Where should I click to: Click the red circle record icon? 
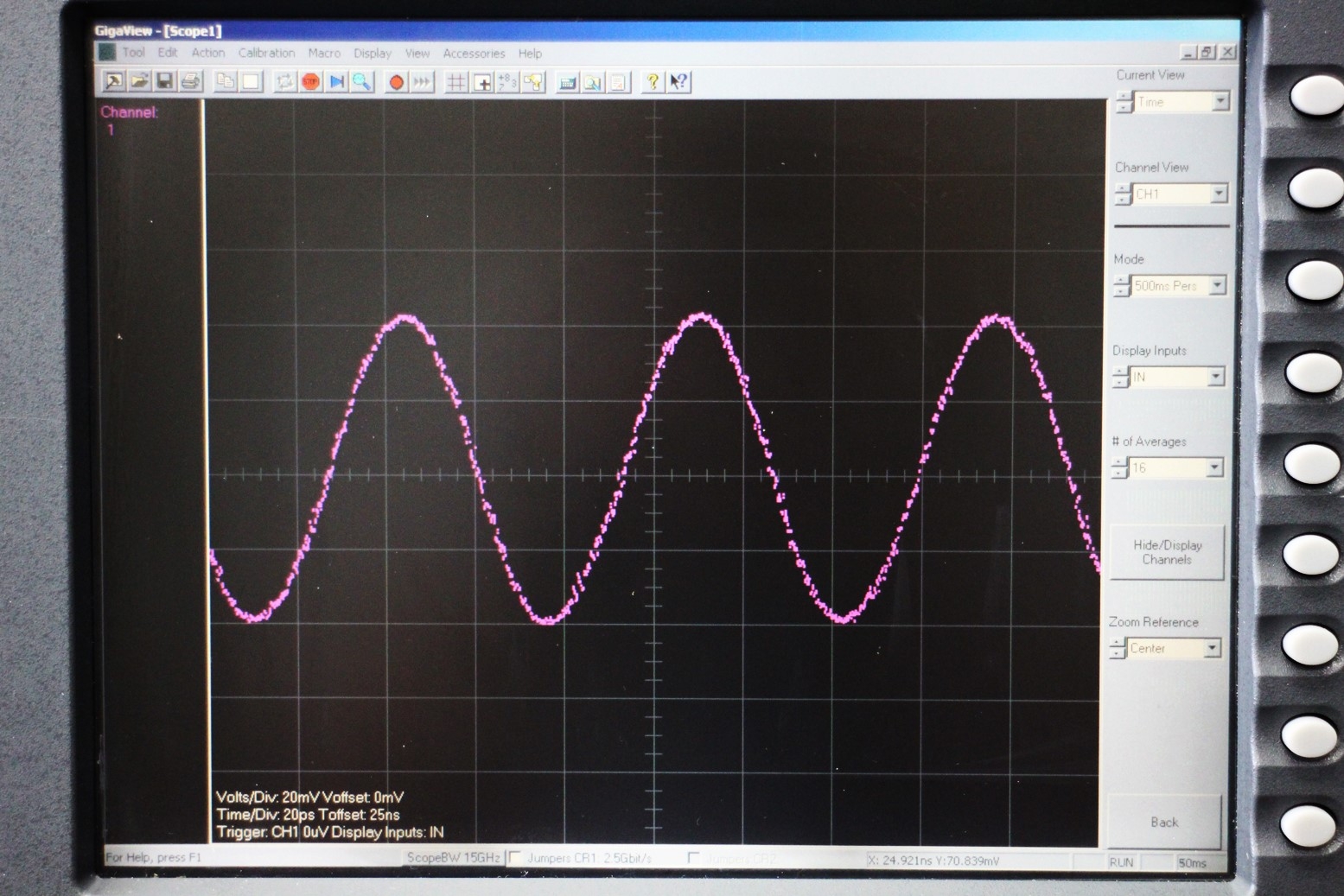396,82
